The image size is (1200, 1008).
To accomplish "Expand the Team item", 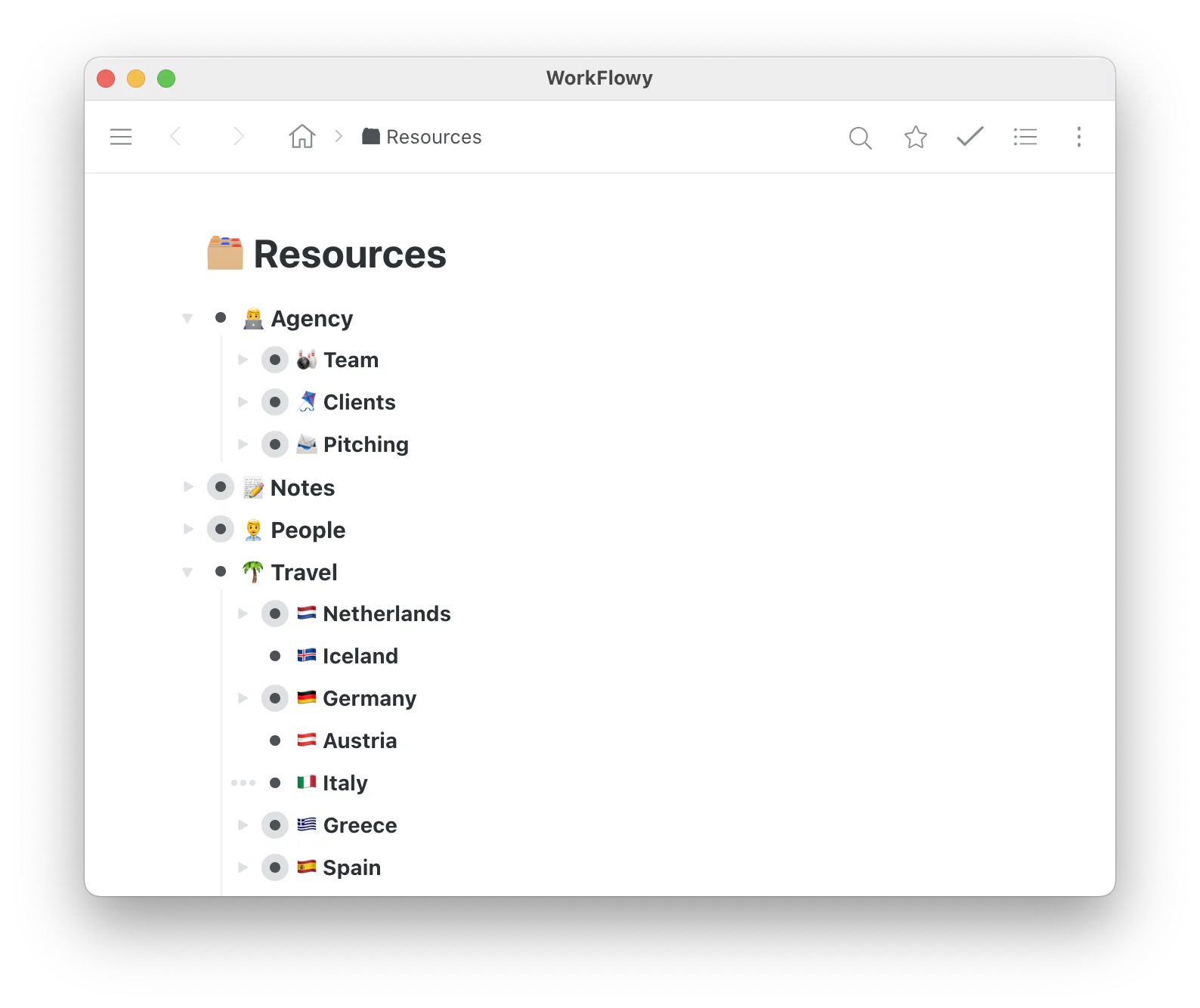I will (x=243, y=360).
